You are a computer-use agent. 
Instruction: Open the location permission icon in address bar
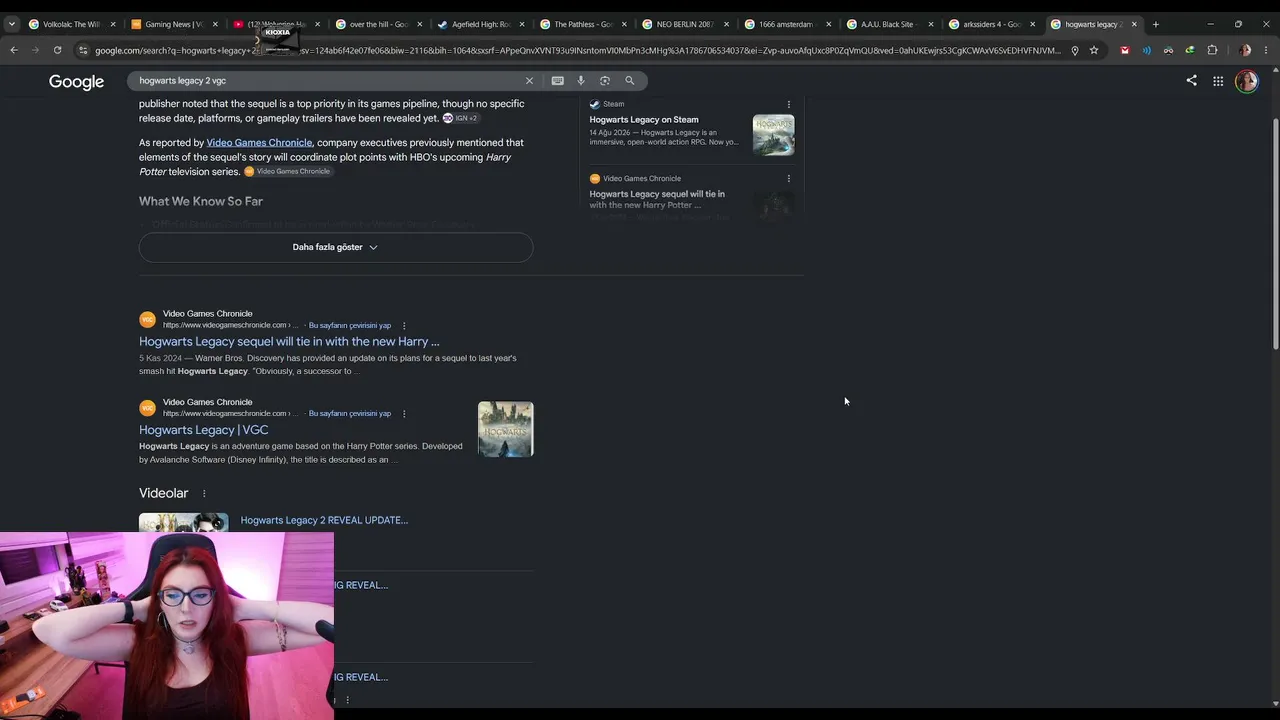(1075, 50)
